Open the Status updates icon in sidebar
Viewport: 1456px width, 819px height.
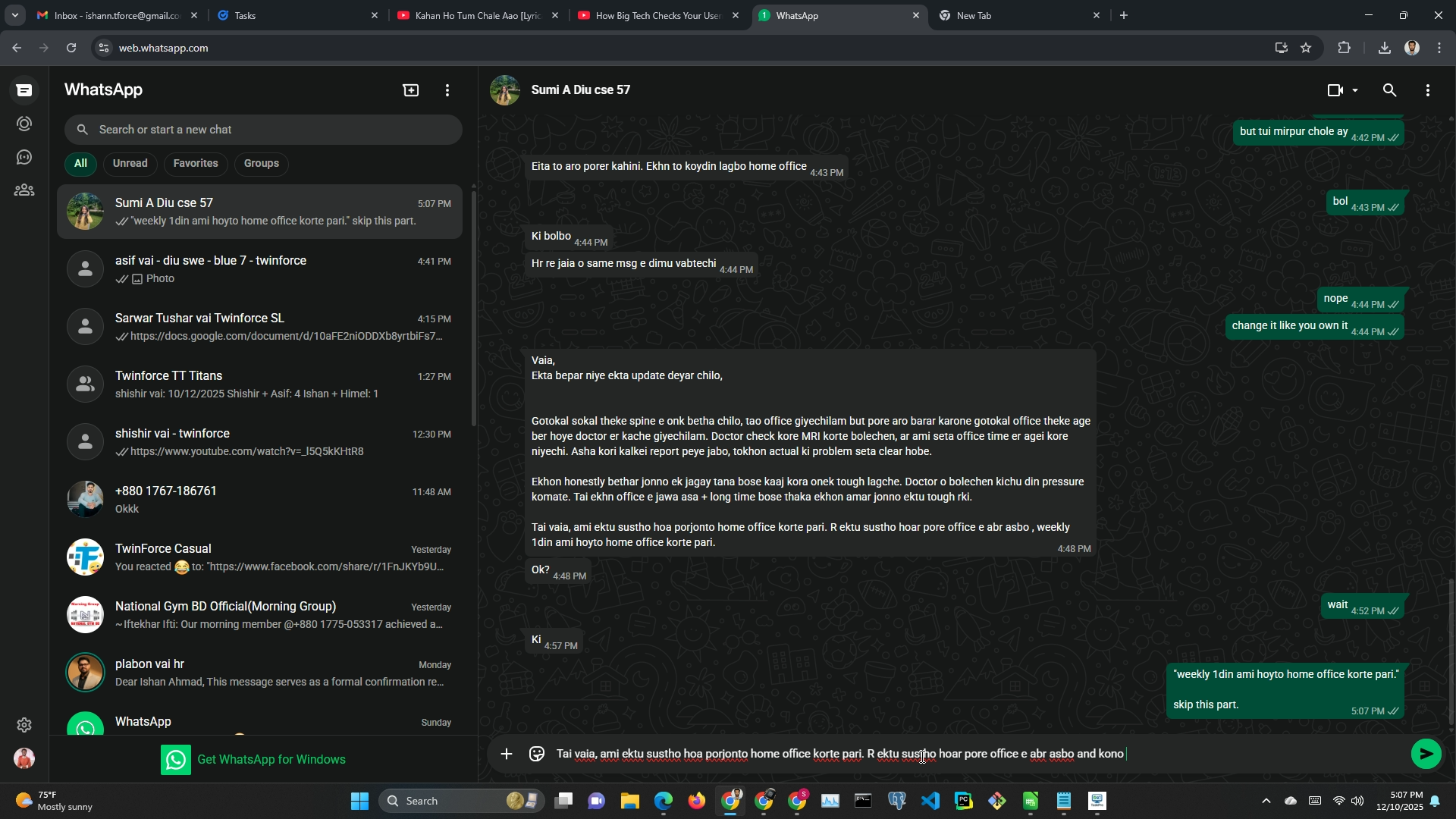click(x=24, y=124)
